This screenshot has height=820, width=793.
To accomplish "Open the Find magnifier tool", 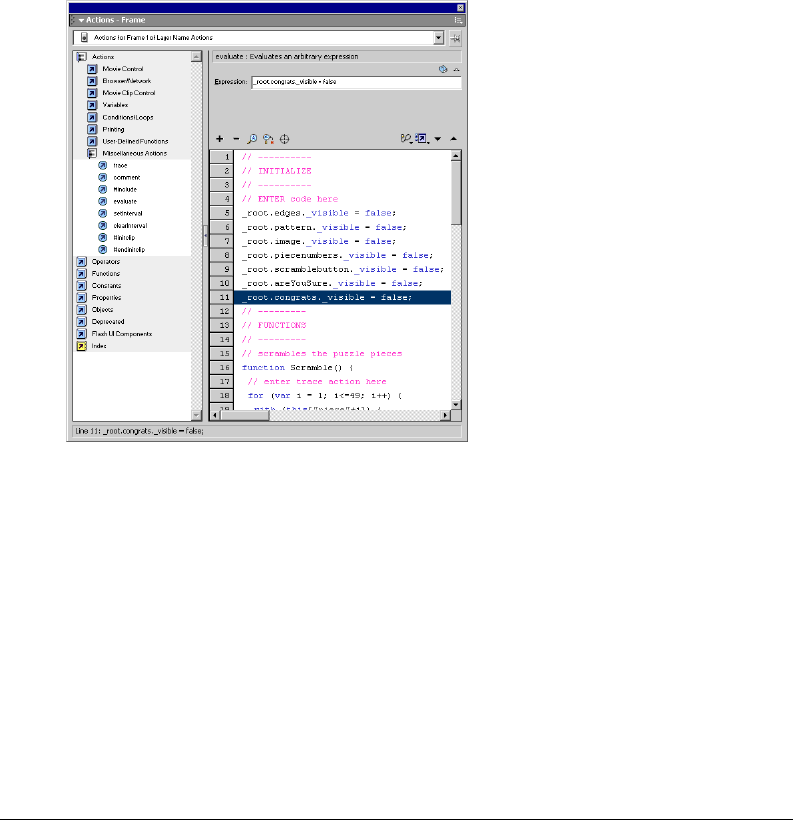I will (252, 139).
